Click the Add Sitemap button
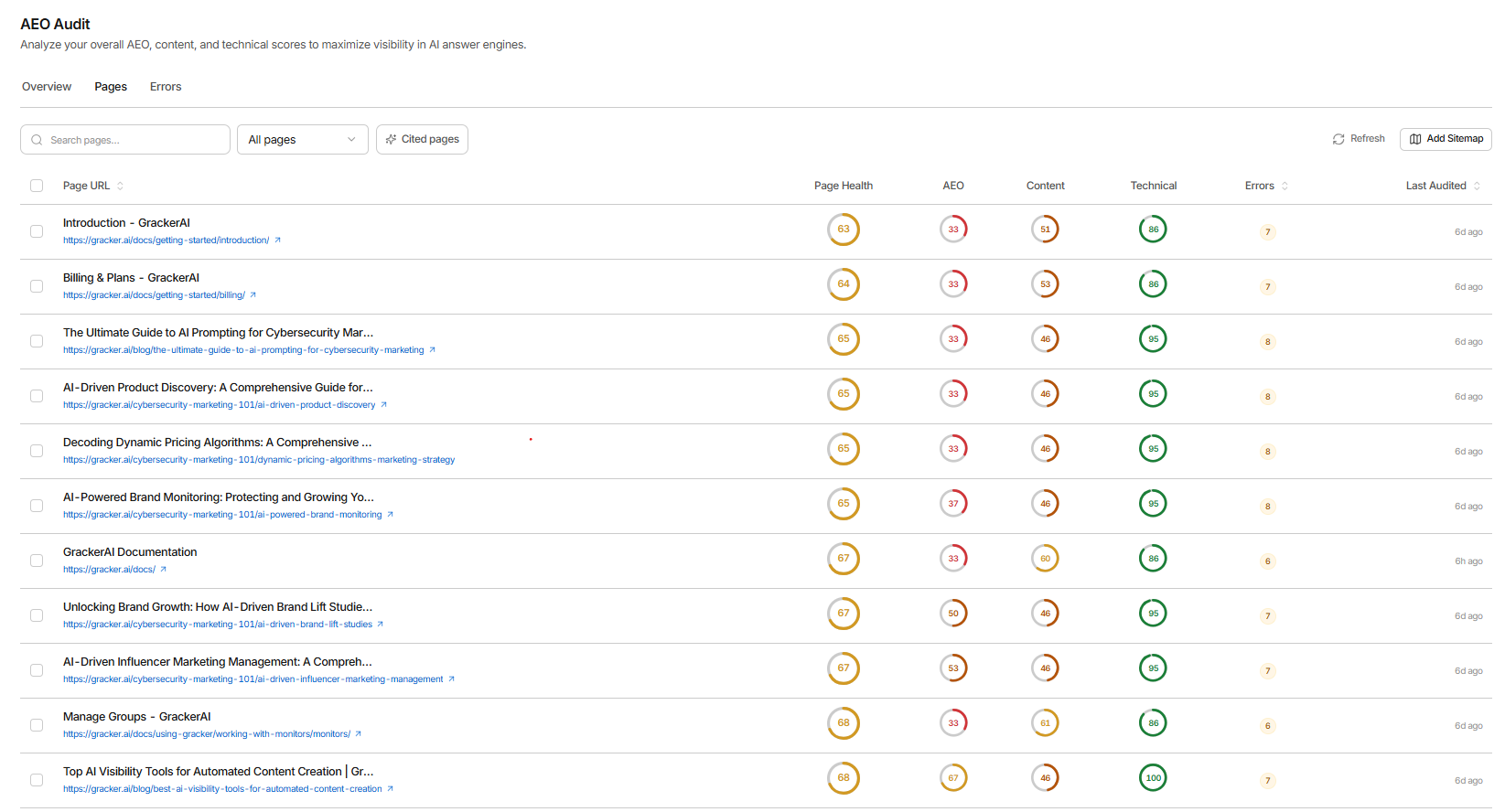 point(1446,139)
